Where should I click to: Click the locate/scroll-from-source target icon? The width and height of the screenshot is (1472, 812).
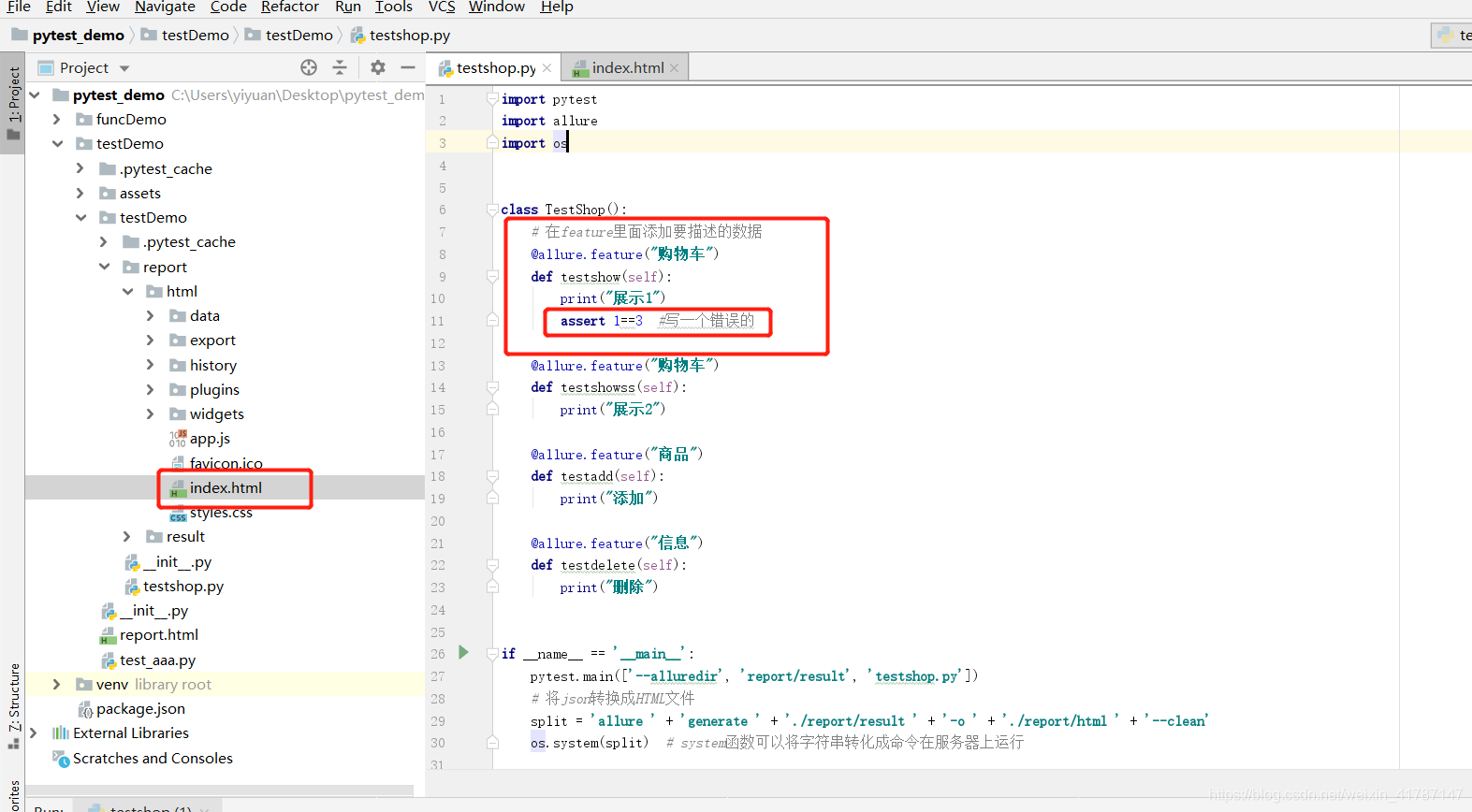pos(309,67)
